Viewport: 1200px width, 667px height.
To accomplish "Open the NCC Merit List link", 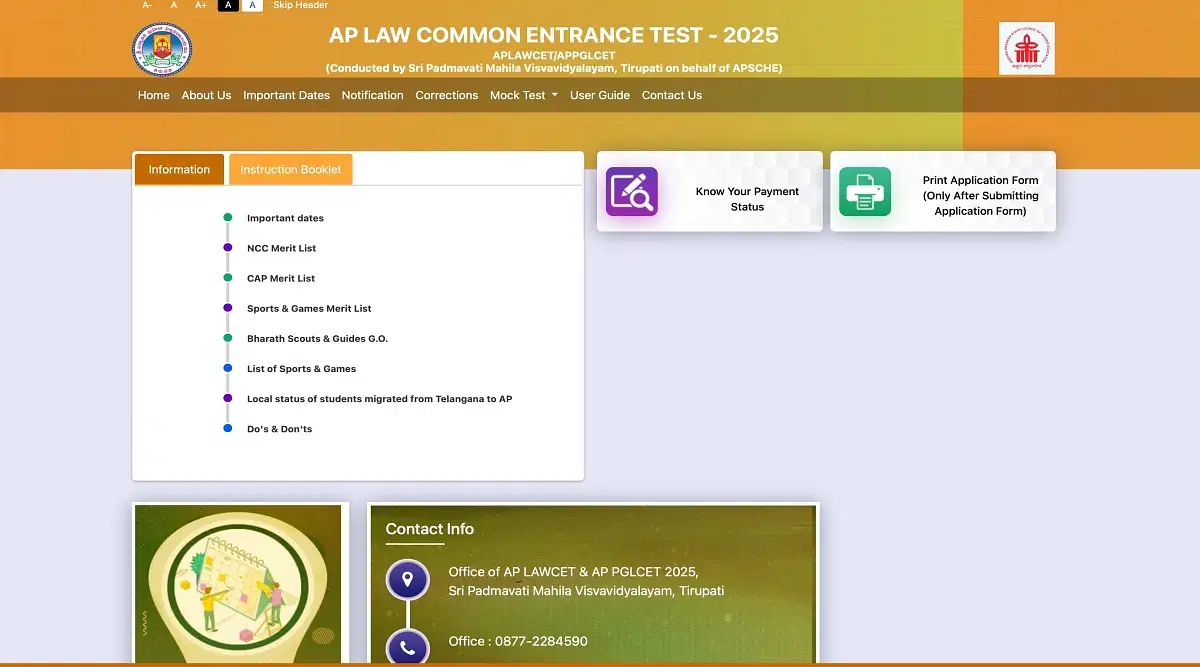I will (281, 248).
